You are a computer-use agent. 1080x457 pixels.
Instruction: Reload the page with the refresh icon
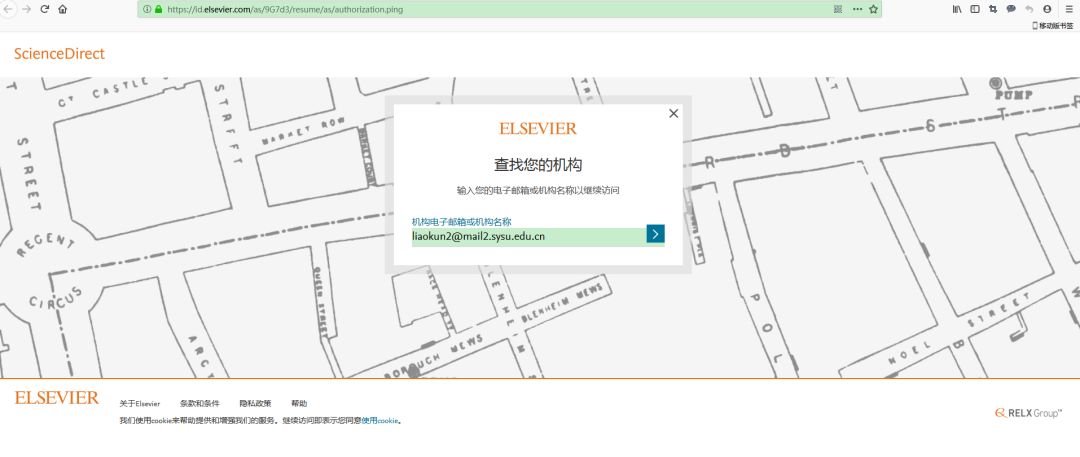(x=45, y=9)
